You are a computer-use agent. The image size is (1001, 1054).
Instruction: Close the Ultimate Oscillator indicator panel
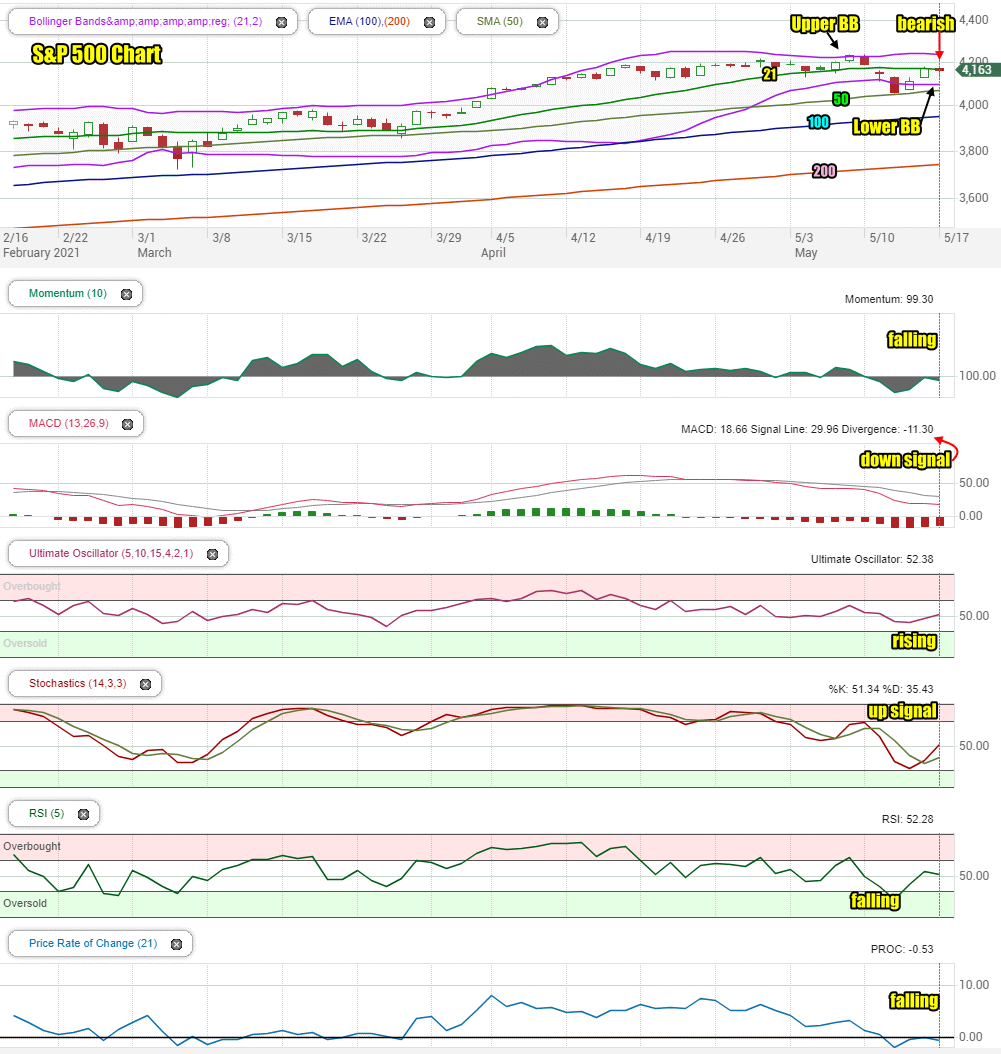(x=212, y=555)
